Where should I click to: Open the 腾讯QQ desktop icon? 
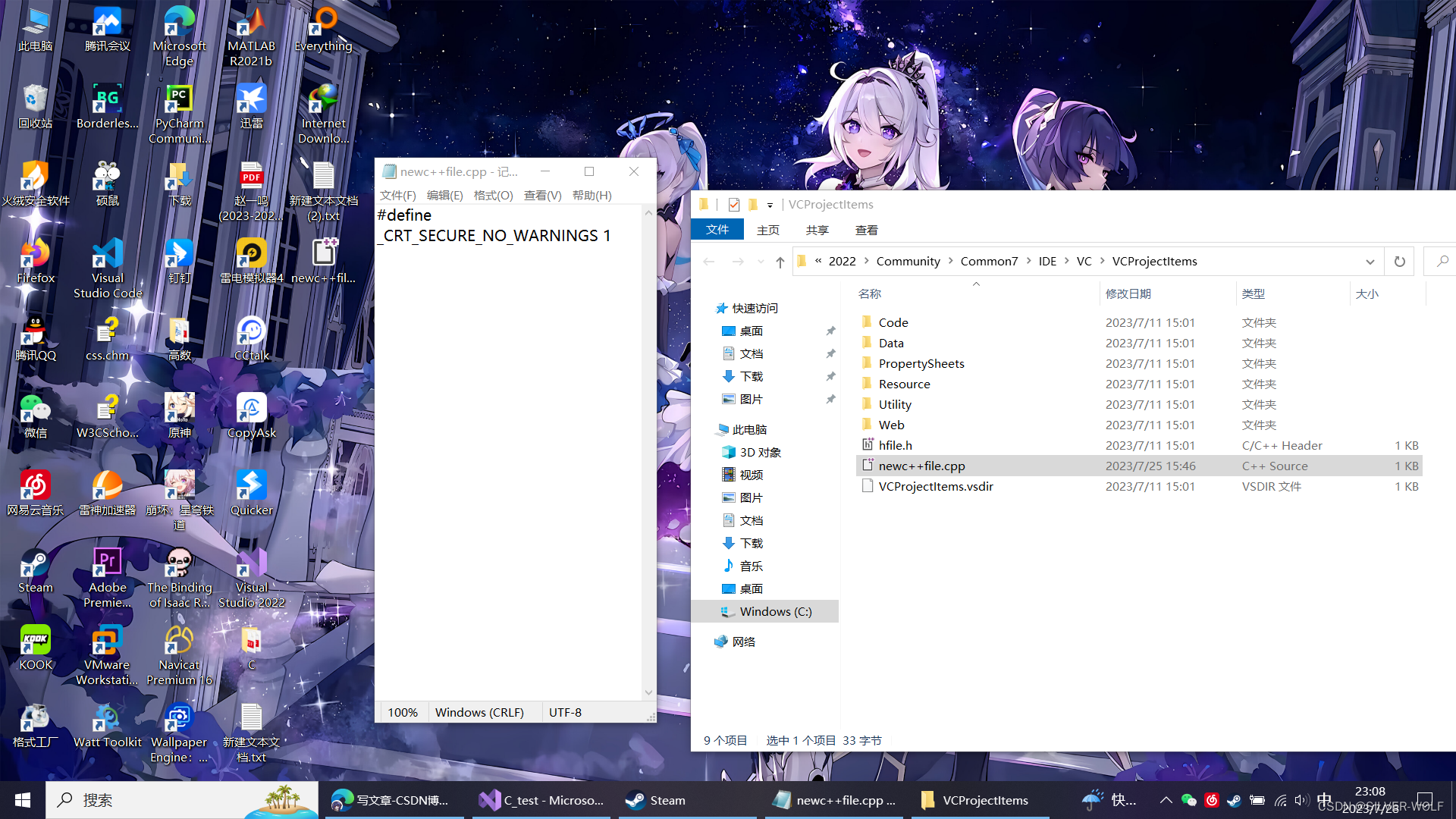(35, 339)
